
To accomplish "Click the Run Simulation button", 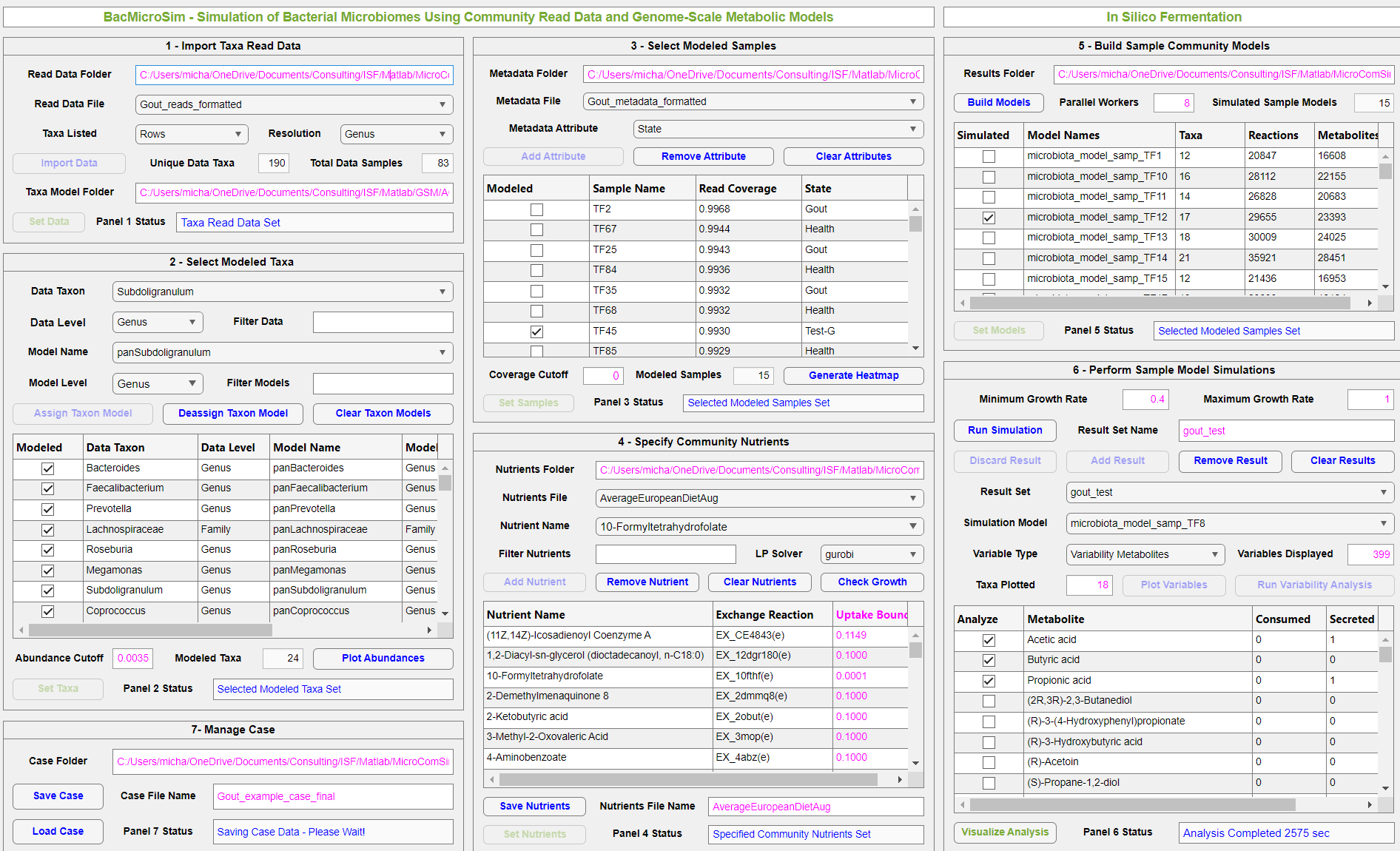I will pyautogui.click(x=1005, y=430).
